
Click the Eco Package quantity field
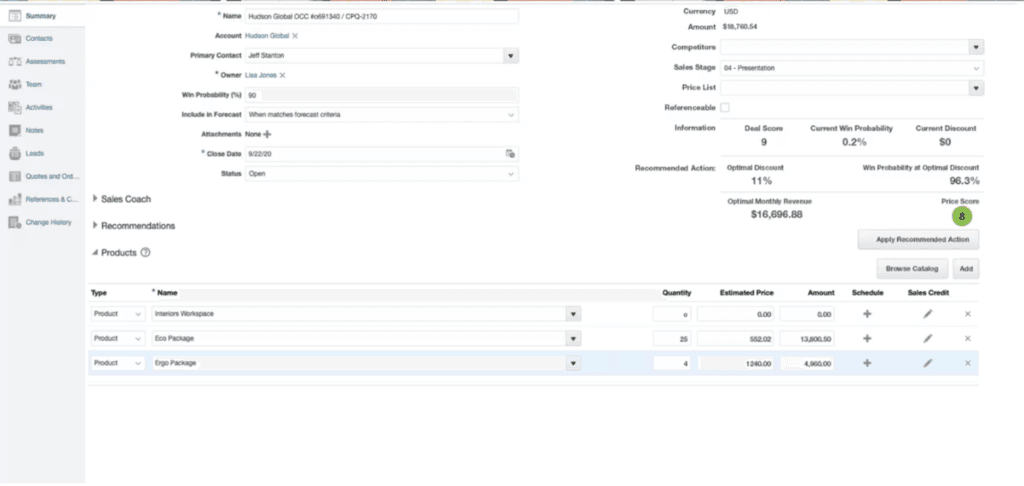[x=671, y=339]
